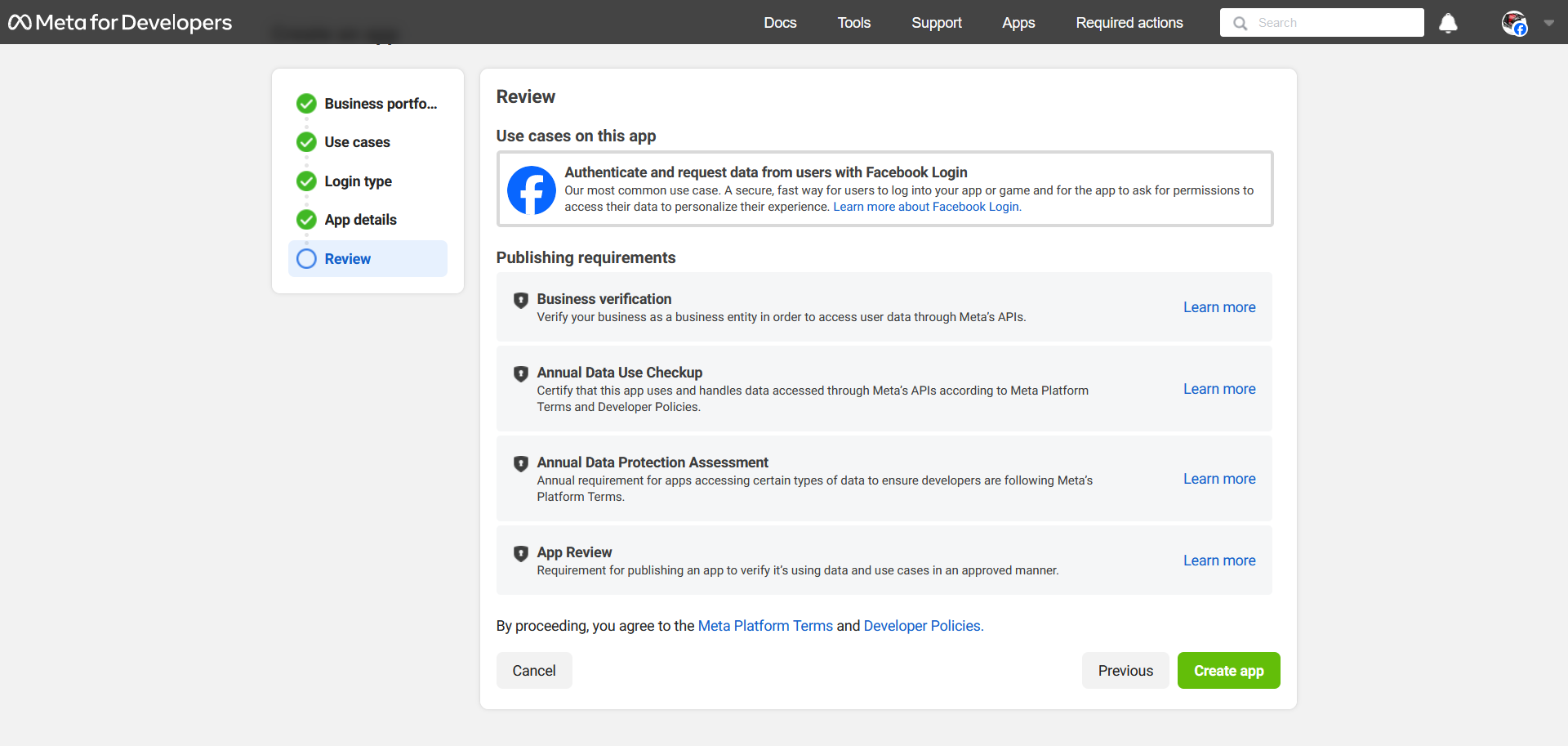Click the Annual Data Protection Assessment heading
Image resolution: width=1568 pixels, height=746 pixels.
click(653, 462)
